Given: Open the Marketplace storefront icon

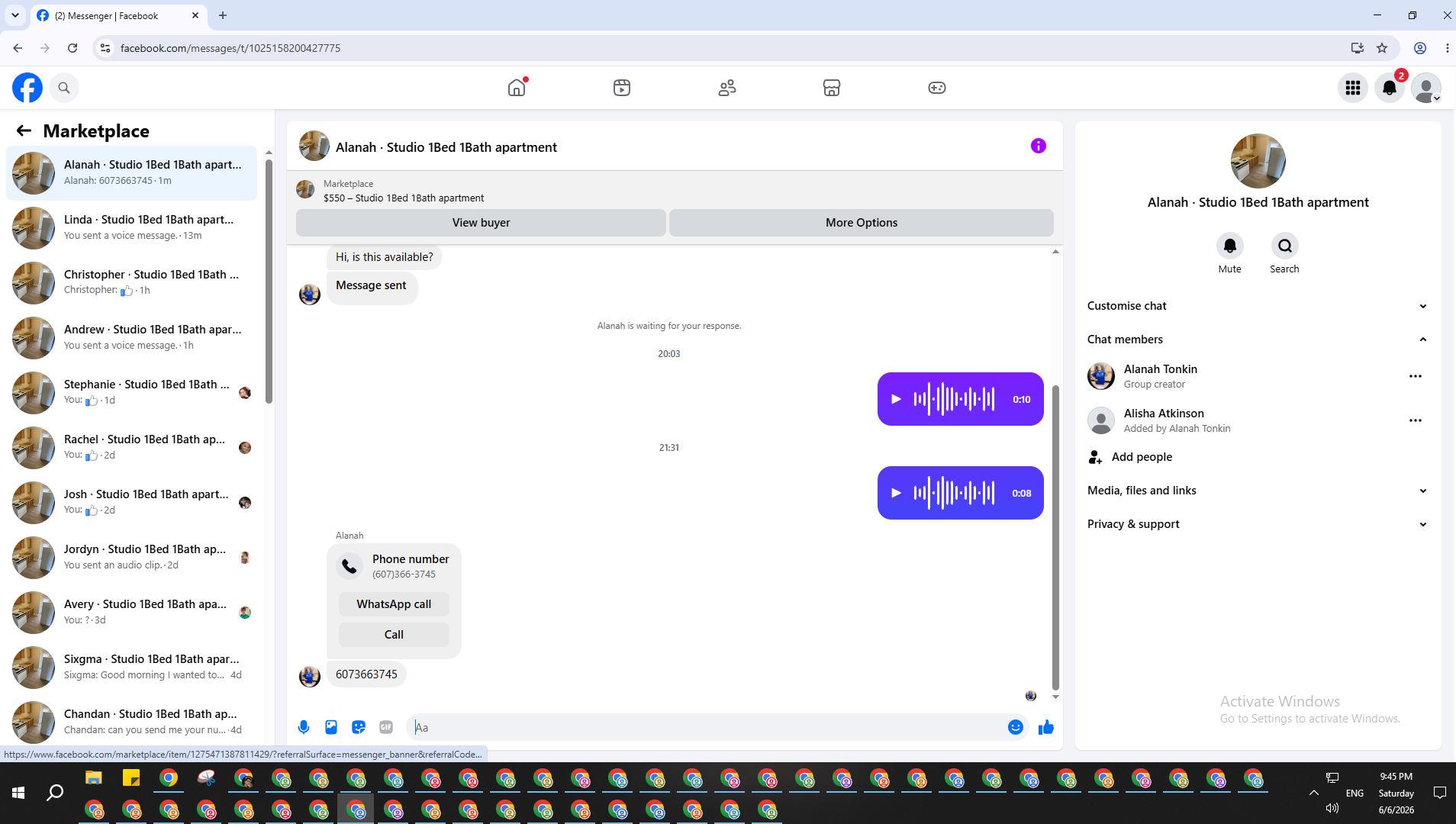Looking at the screenshot, I should (x=832, y=88).
